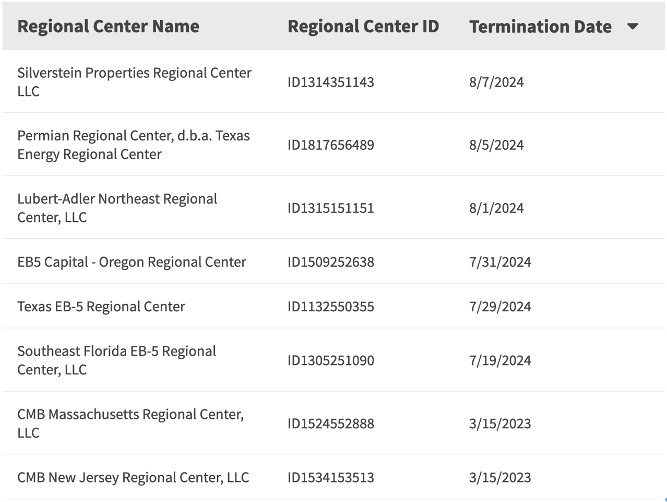The image size is (667, 502).
Task: Click CMB New Jersey Regional Center, LLC
Action: click(x=133, y=478)
